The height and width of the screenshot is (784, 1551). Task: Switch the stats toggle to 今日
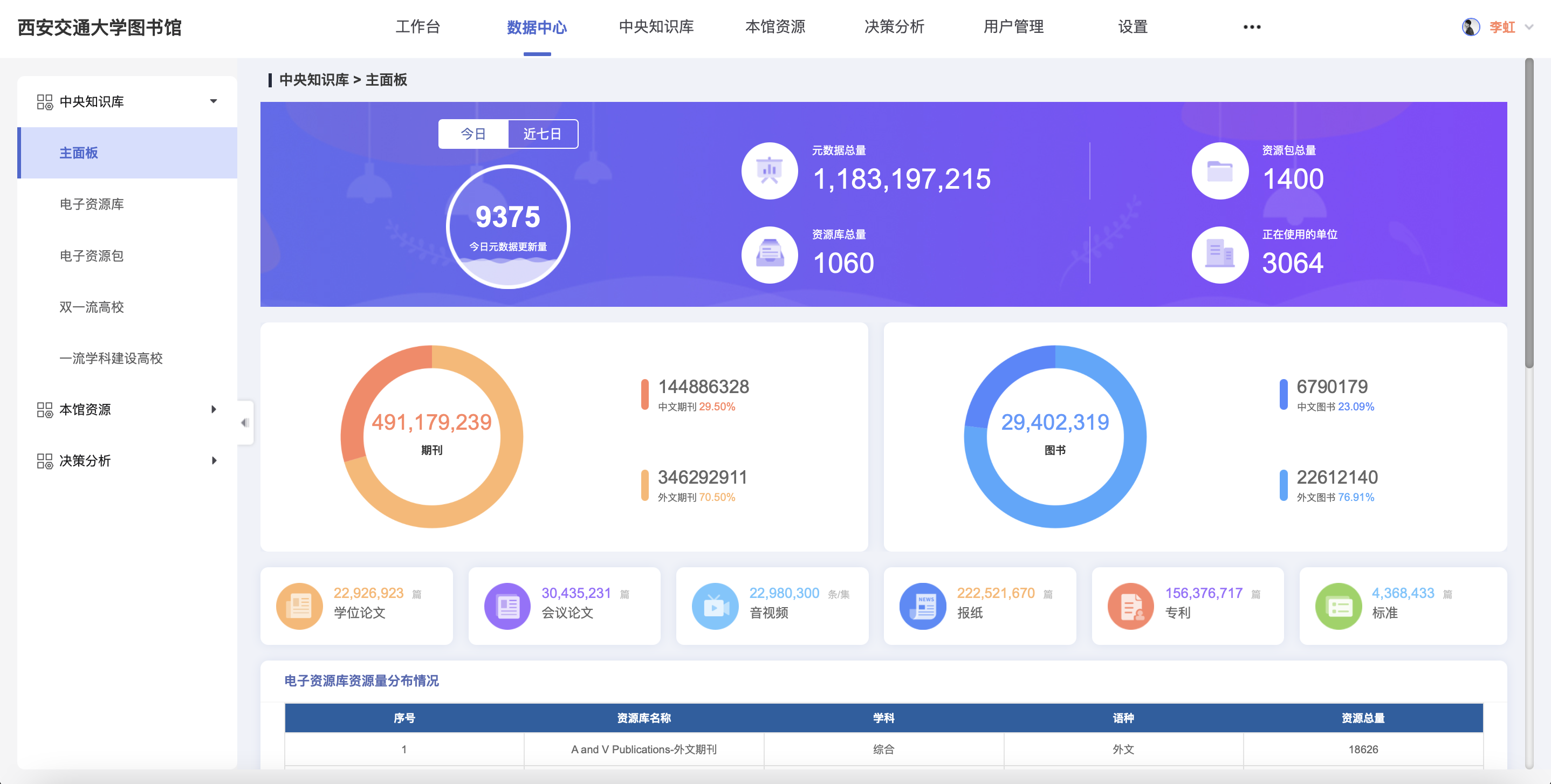(x=473, y=134)
